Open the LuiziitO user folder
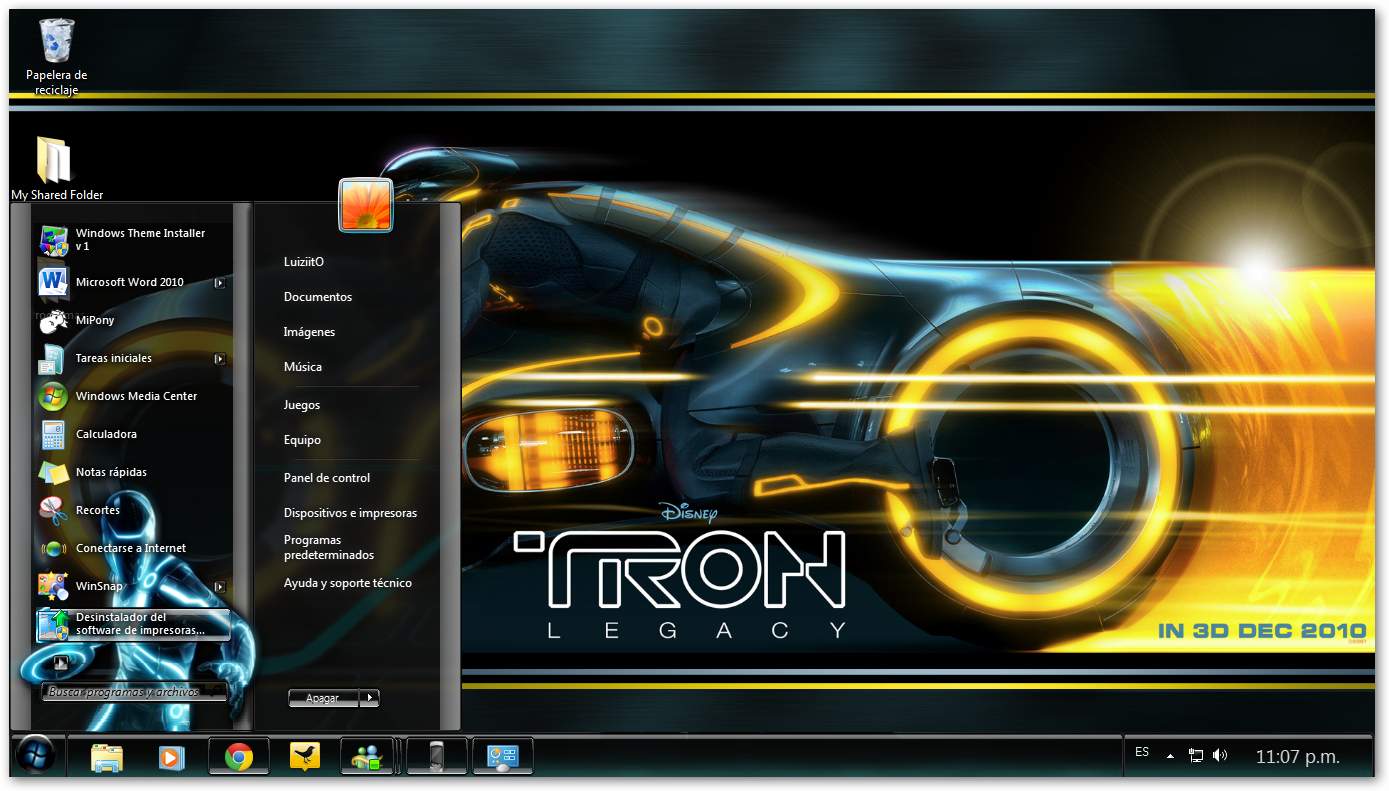The height and width of the screenshot is (791, 1389). tap(304, 262)
